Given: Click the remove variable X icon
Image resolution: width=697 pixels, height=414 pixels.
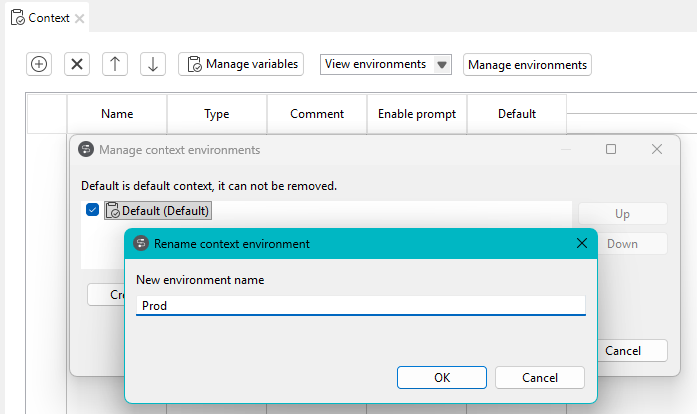Looking at the screenshot, I should coord(77,64).
